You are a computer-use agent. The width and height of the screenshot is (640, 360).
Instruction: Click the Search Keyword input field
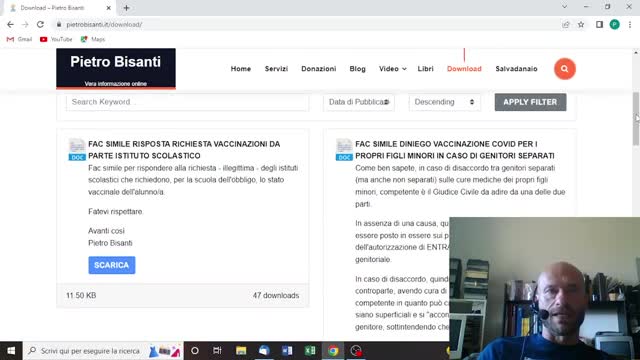coord(187,102)
